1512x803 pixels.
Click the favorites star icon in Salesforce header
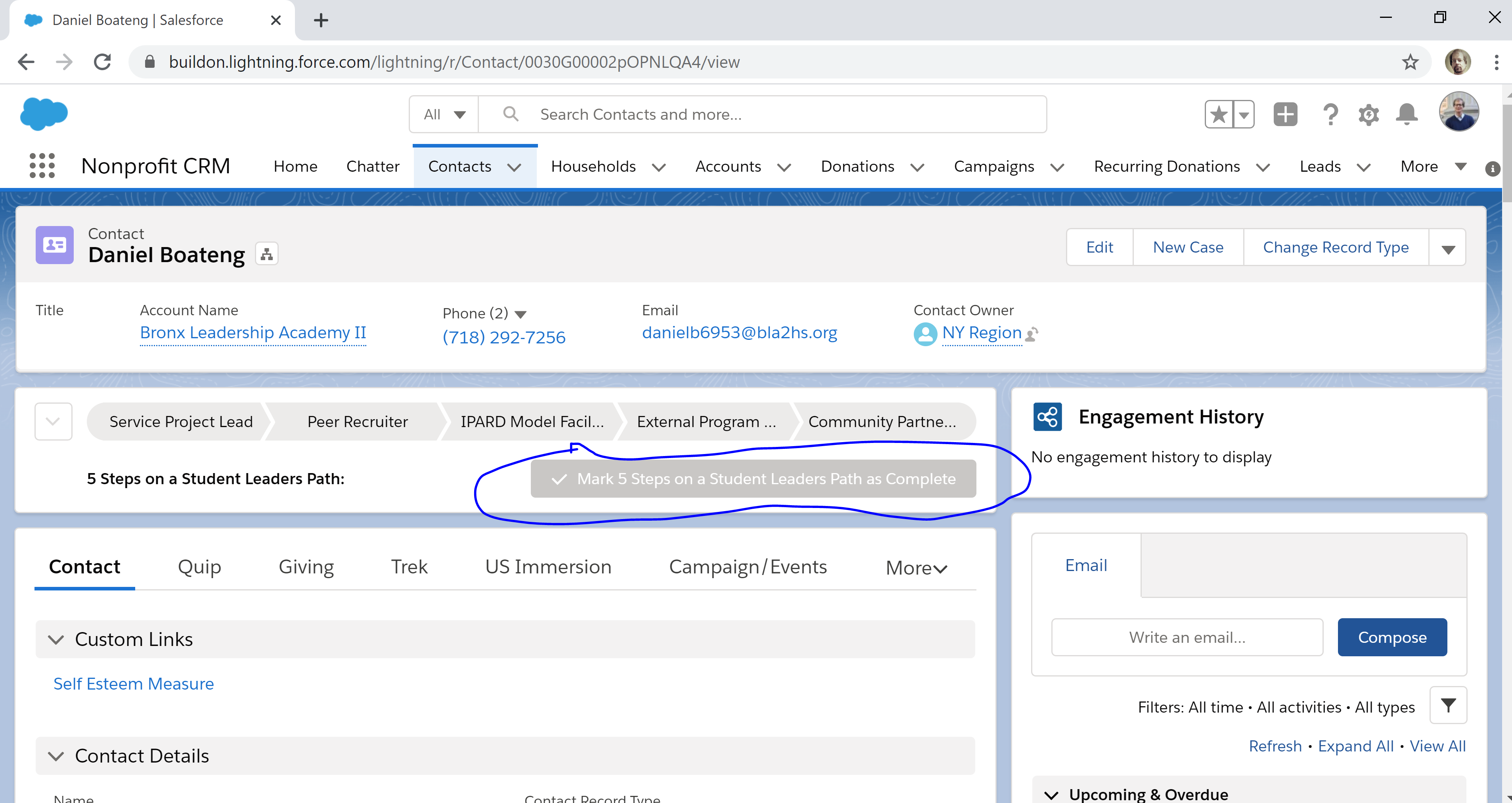1219,114
